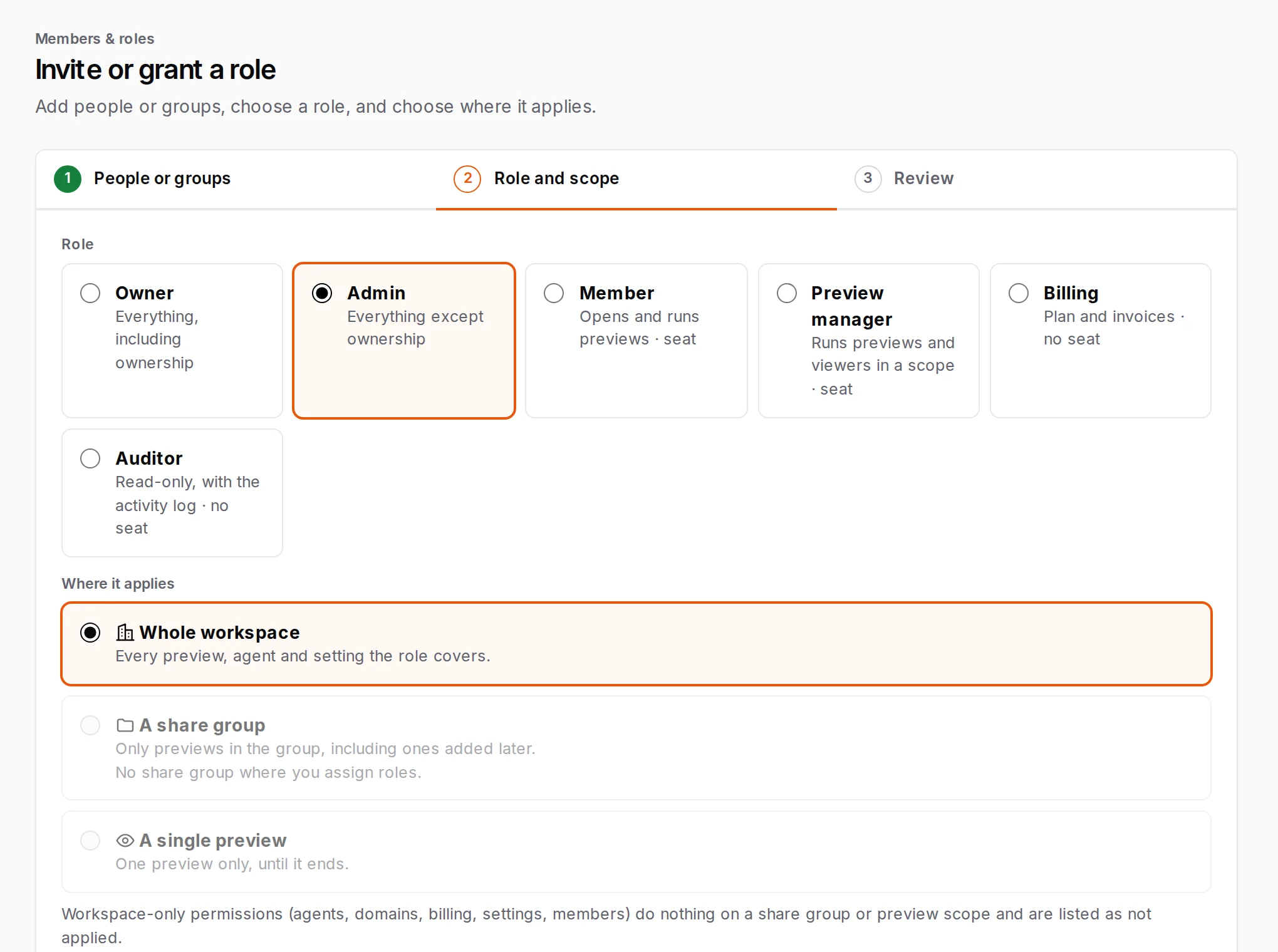Choose the Member role radio button
1278x952 pixels.
(554, 293)
